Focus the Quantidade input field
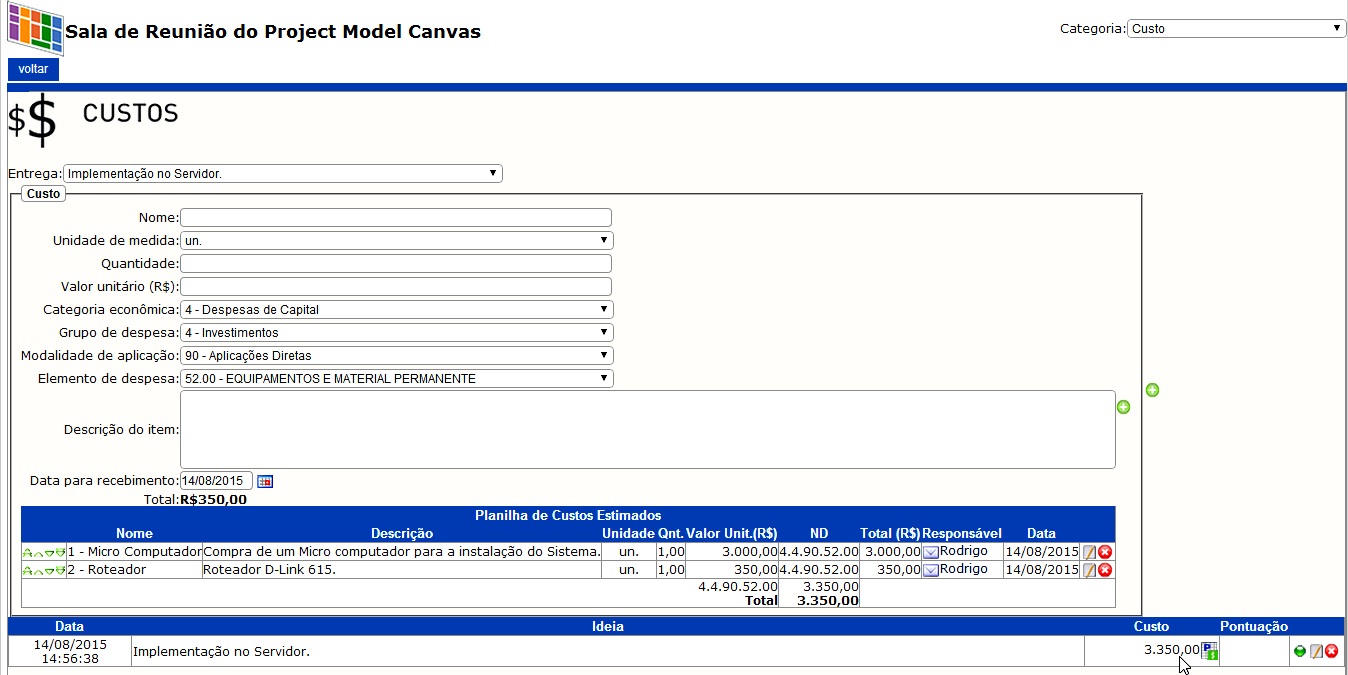This screenshot has height=675, width=1348. coord(396,264)
